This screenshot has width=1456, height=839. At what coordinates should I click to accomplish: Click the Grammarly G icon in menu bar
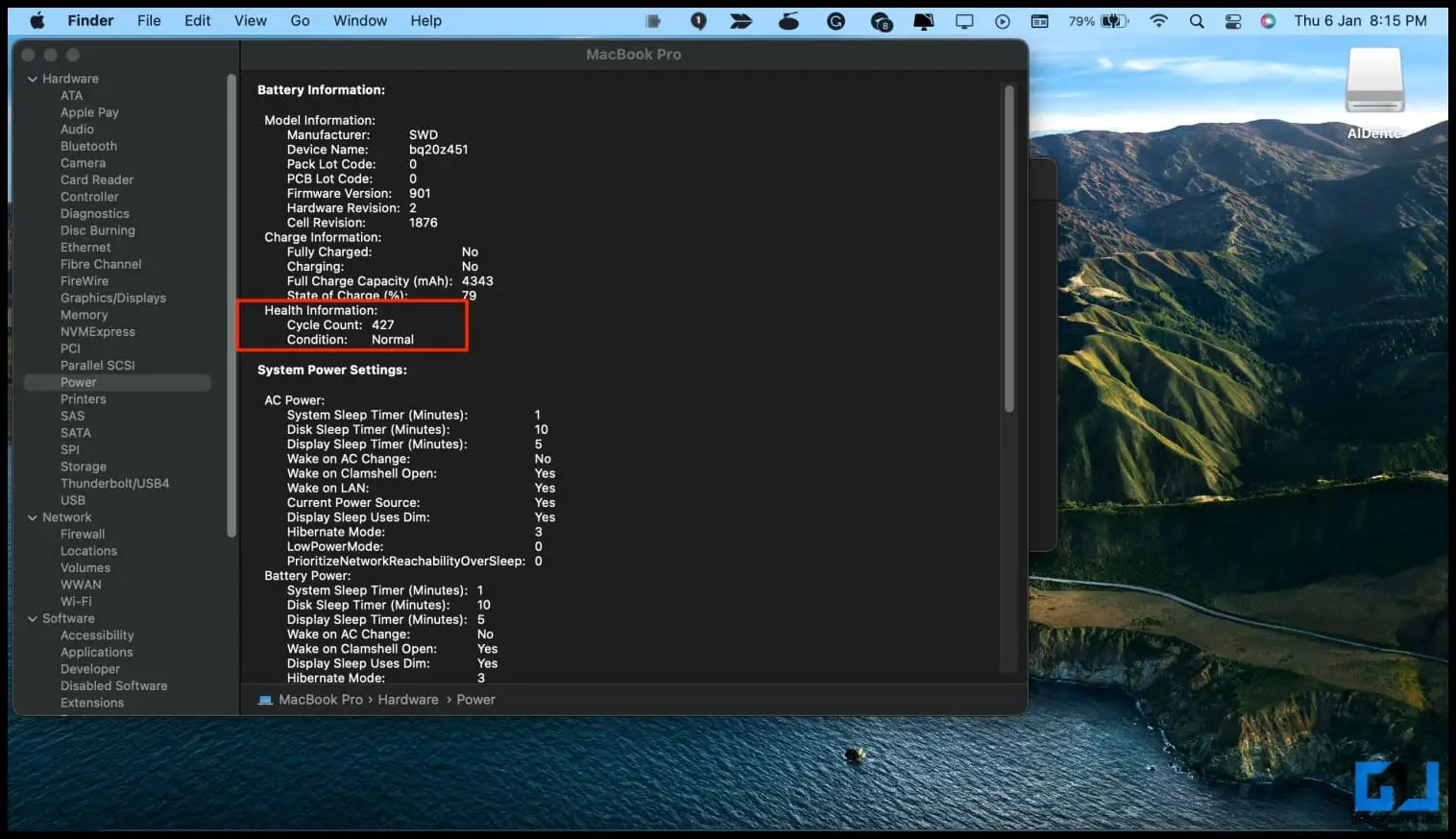(x=836, y=20)
